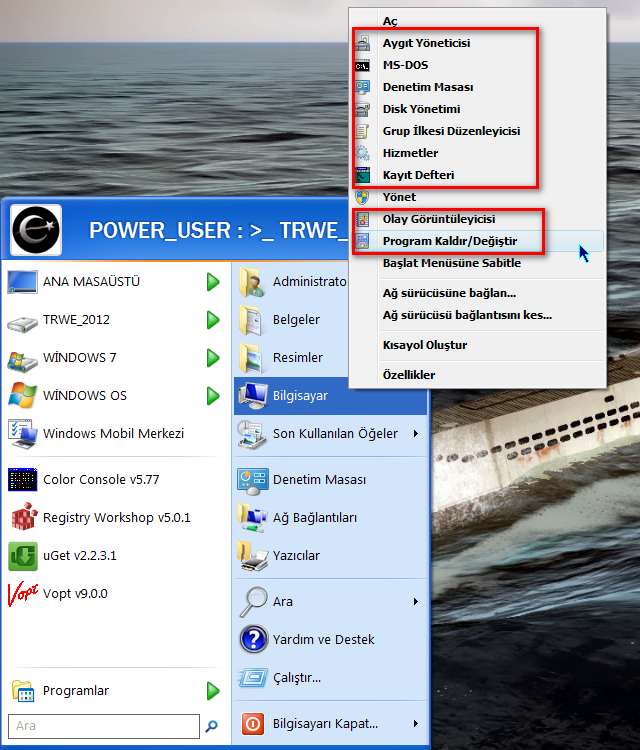Click the Çalıştır... label
Image resolution: width=640 pixels, height=750 pixels.
(x=297, y=678)
